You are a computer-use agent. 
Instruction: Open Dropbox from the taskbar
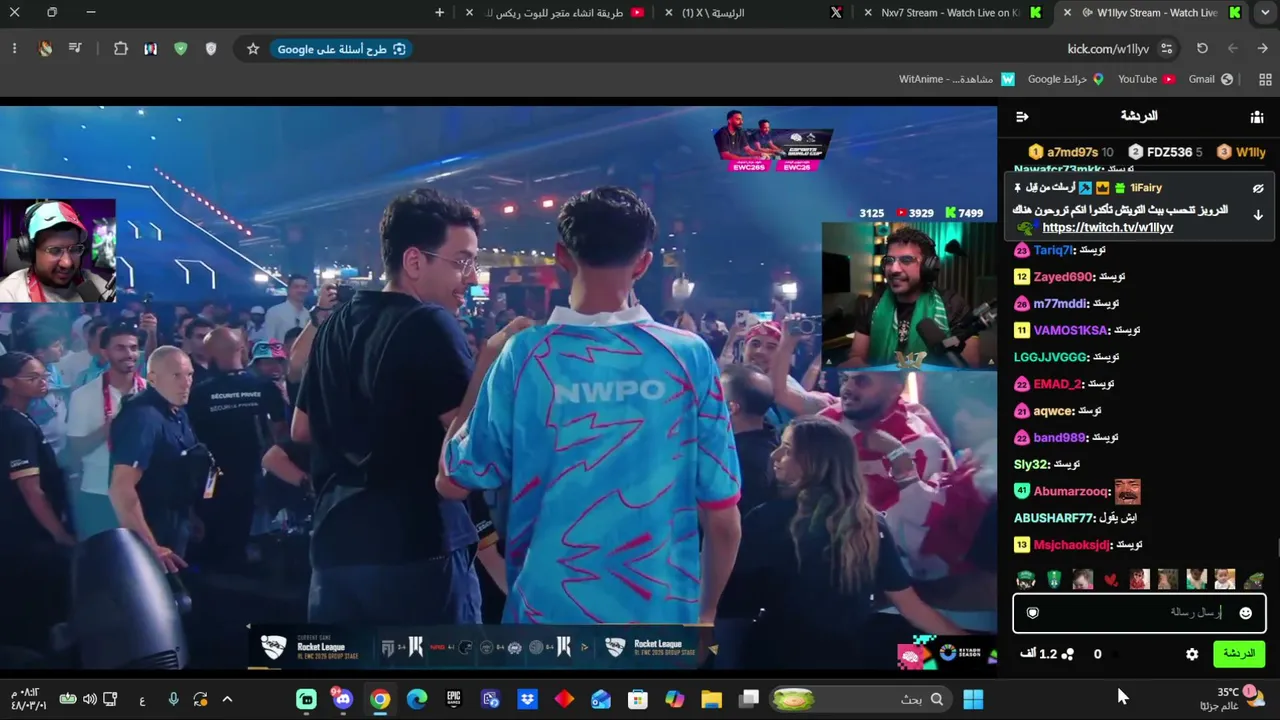click(x=528, y=699)
